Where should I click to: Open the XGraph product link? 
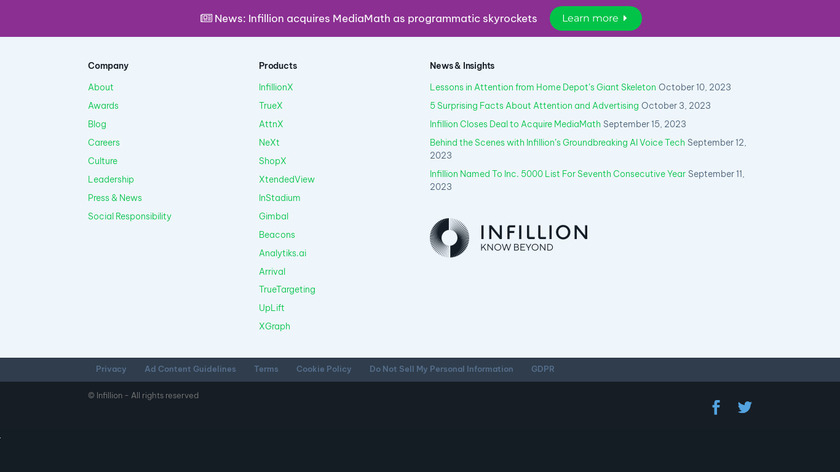(274, 326)
